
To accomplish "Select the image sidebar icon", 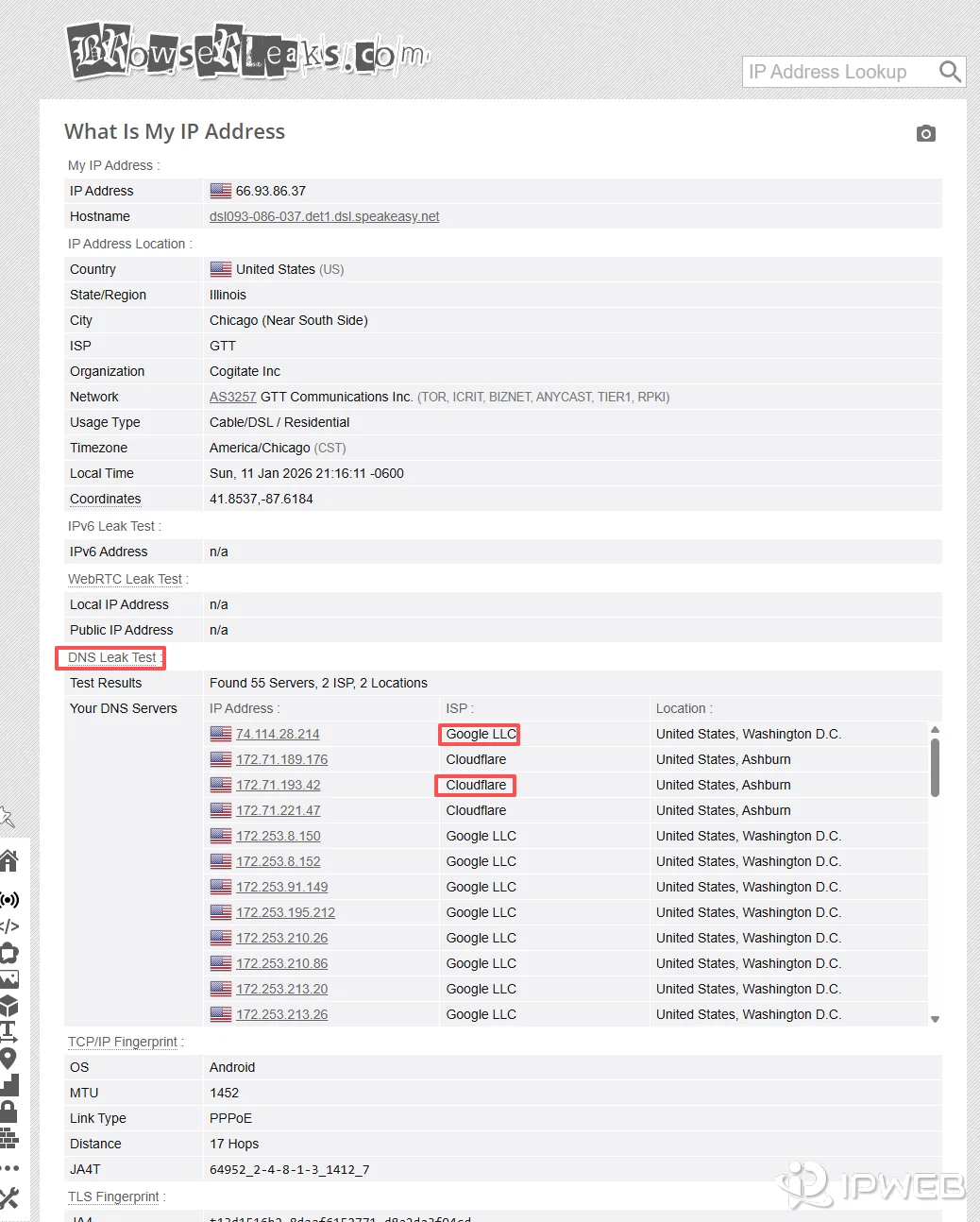I will [10, 979].
